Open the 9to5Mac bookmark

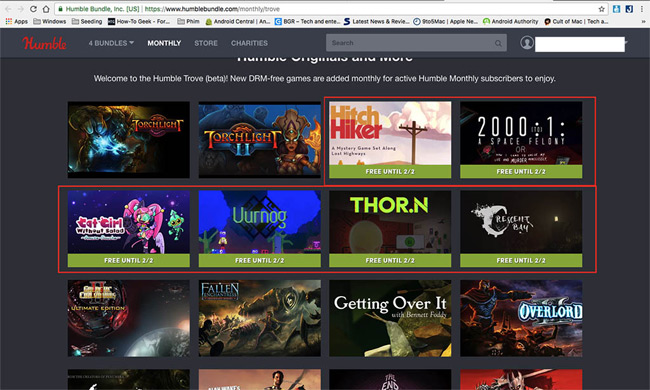[446, 21]
